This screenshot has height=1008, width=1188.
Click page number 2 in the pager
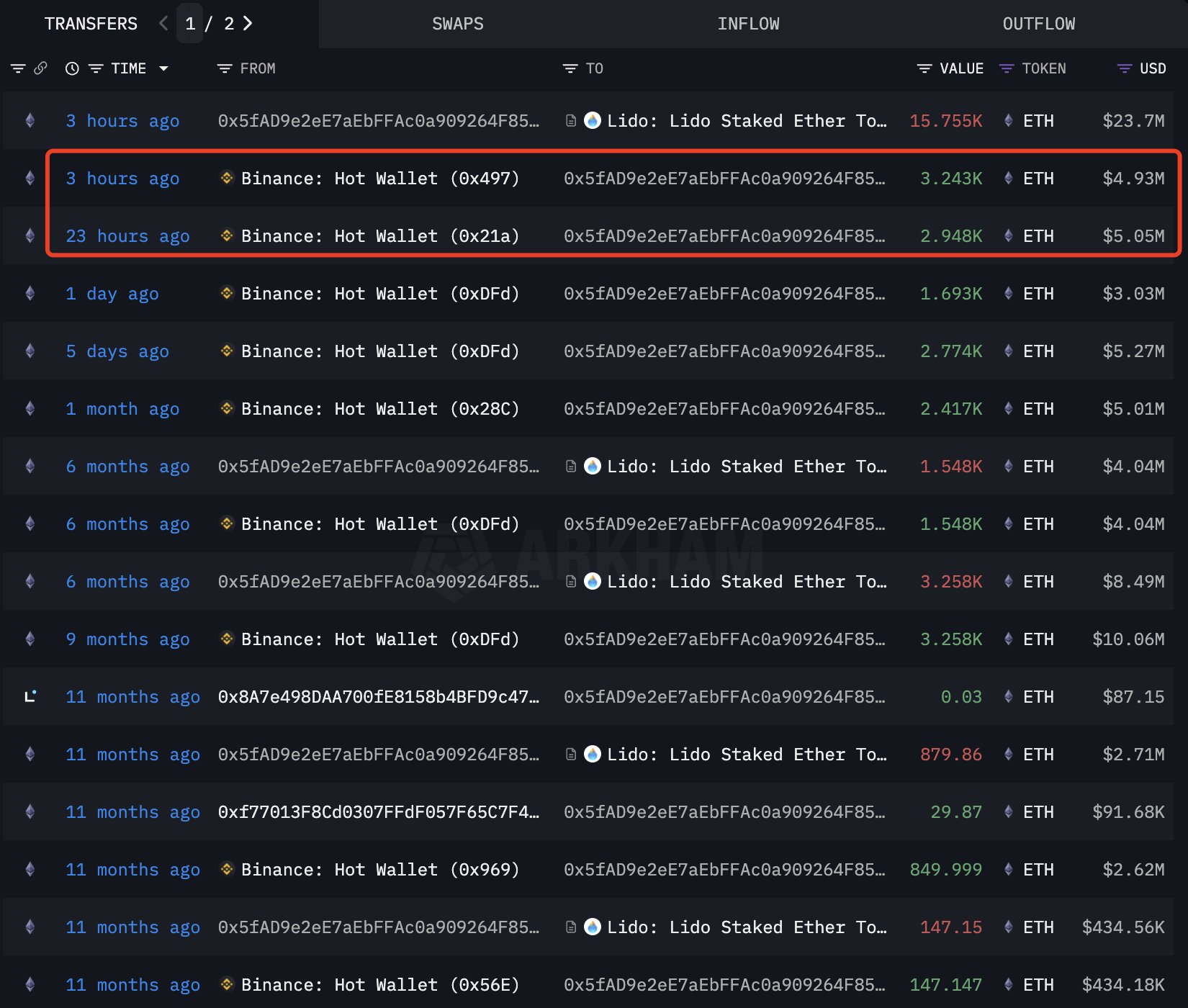click(x=229, y=24)
